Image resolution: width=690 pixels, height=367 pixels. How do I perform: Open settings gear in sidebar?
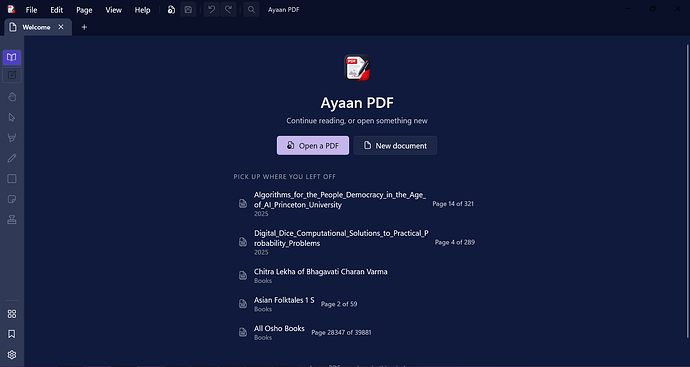click(12, 355)
